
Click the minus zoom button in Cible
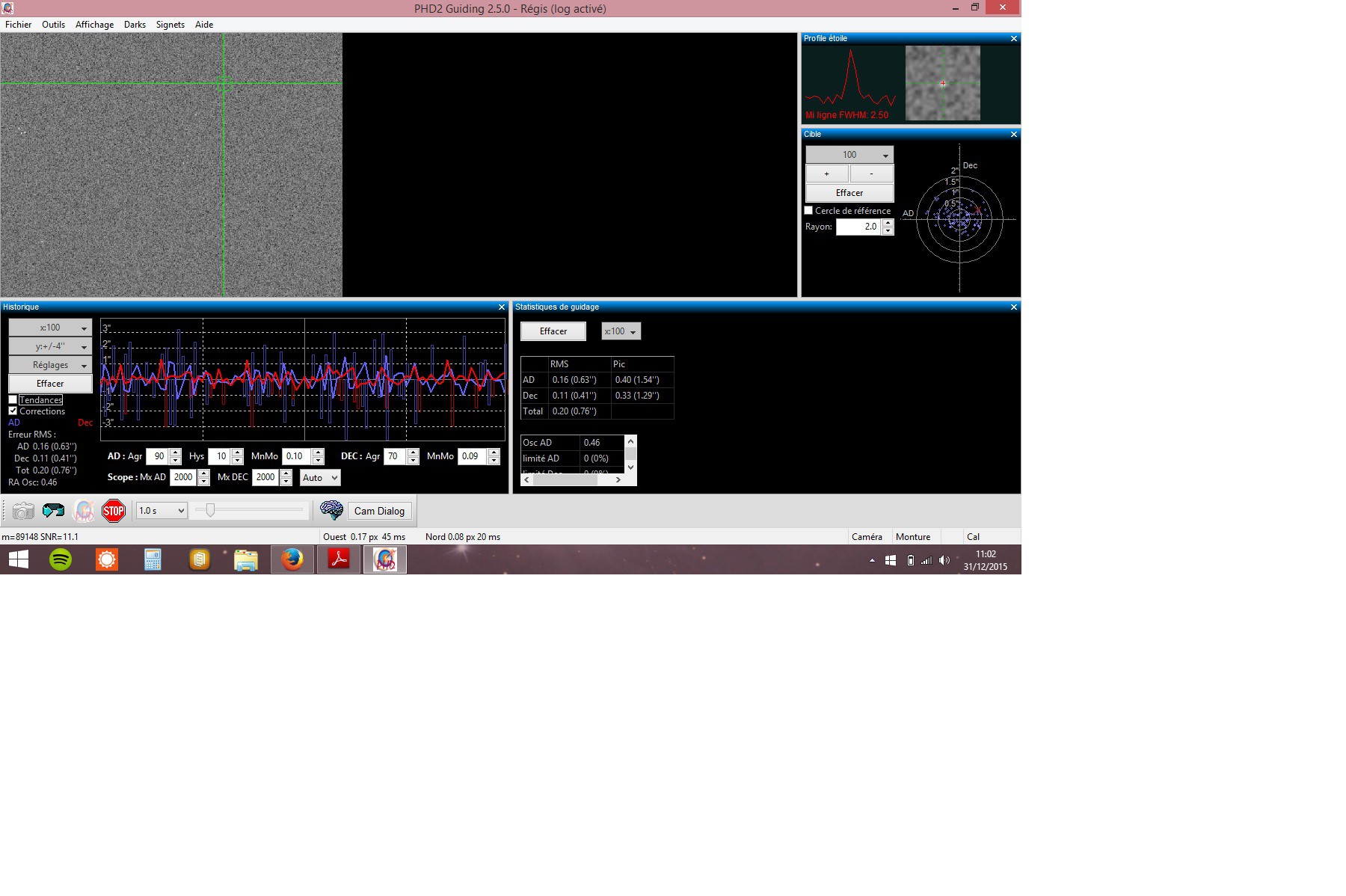[x=872, y=174]
